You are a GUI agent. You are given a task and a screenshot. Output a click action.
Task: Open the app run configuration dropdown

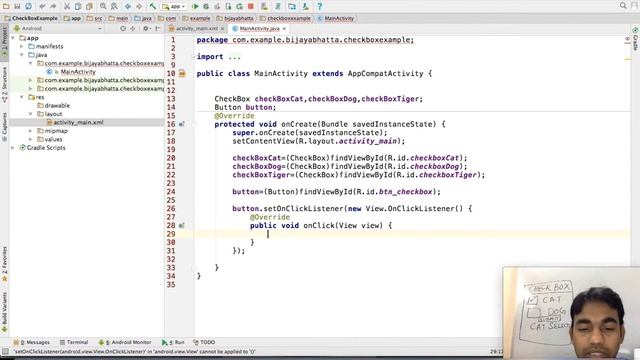click(174, 6)
